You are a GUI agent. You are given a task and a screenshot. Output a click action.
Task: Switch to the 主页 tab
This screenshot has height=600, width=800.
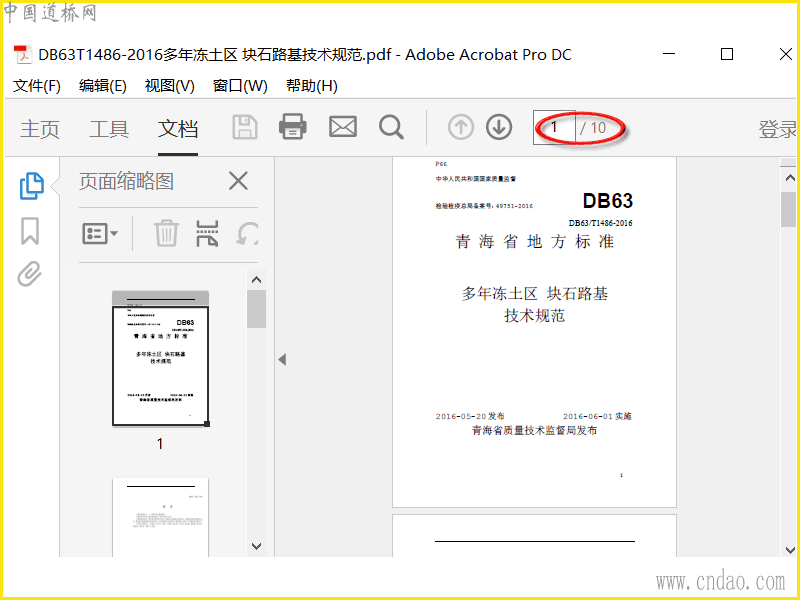click(x=40, y=129)
